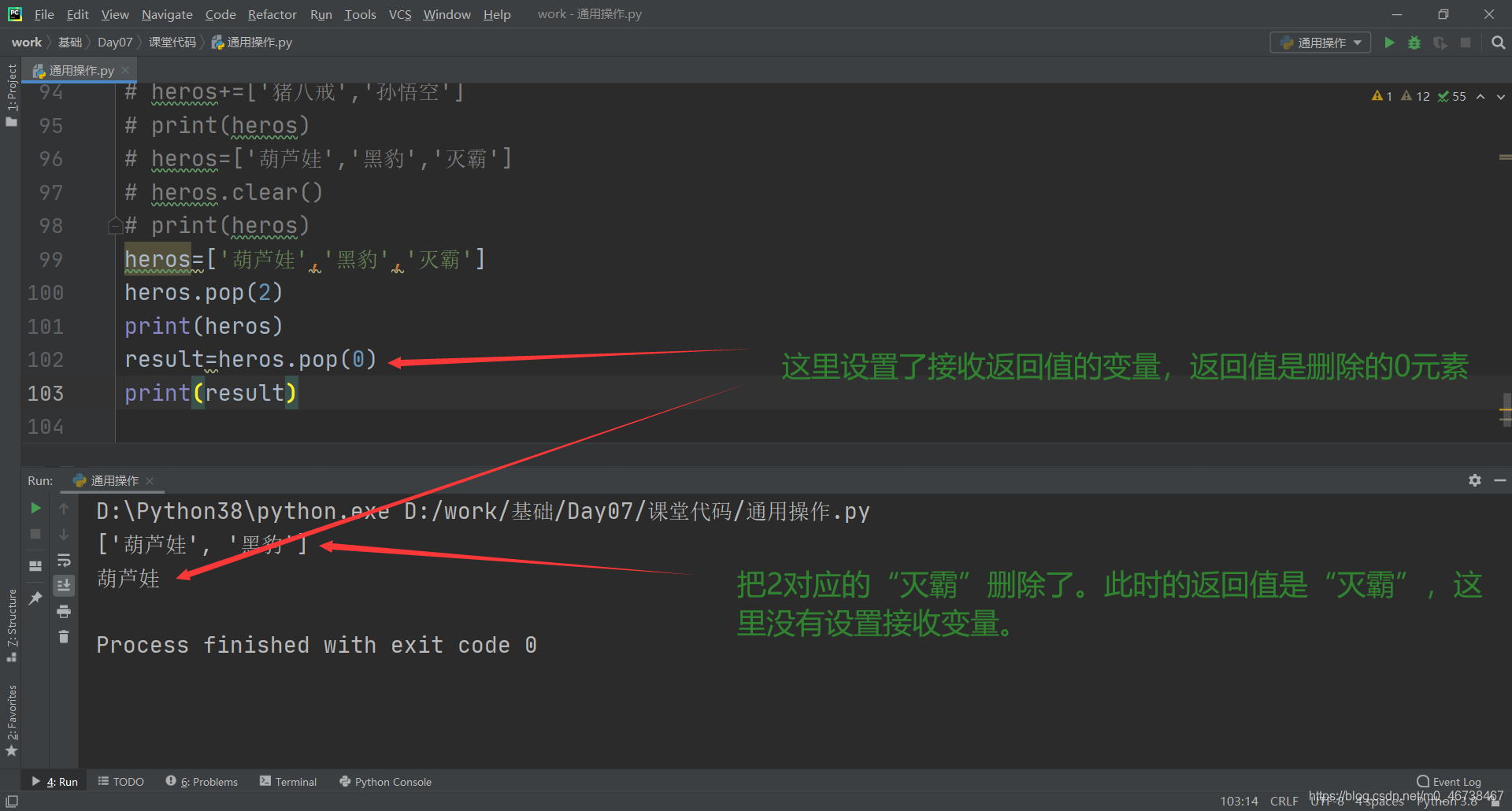Open the Navigate menu

click(x=167, y=14)
